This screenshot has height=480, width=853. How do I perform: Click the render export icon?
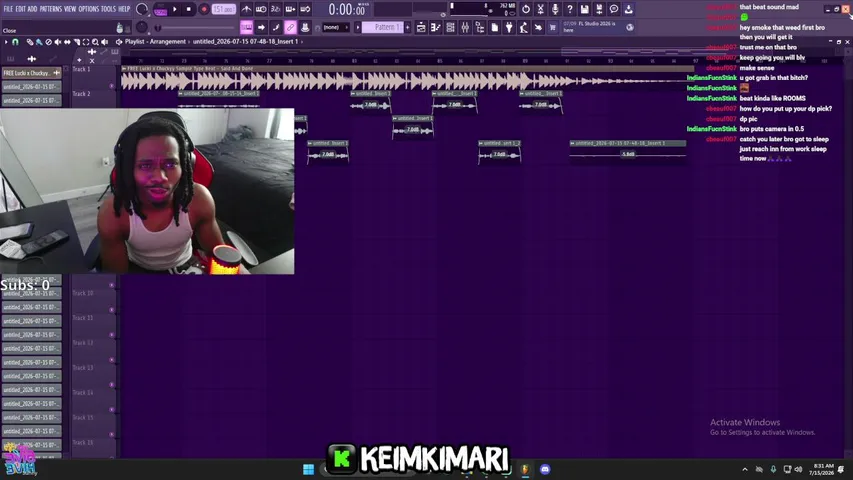click(x=599, y=9)
